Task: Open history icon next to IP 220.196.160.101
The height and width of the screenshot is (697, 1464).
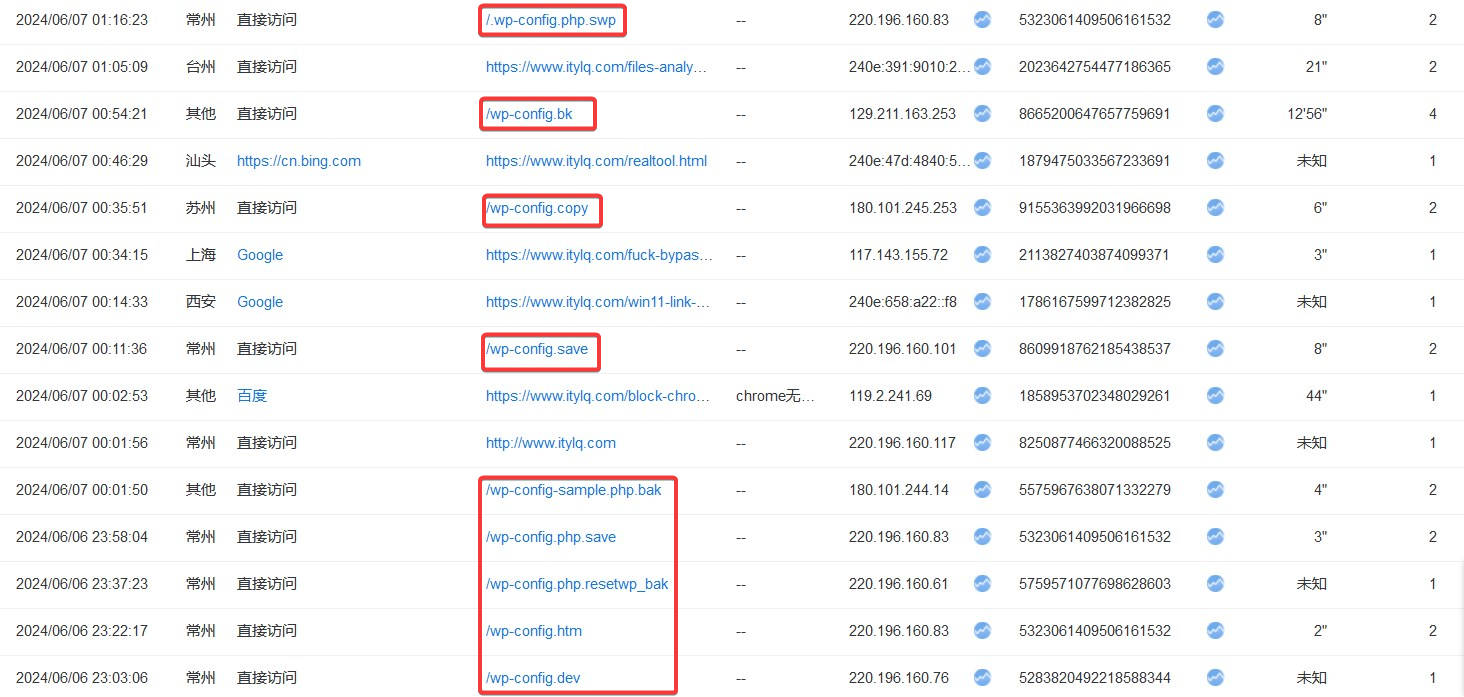Action: (982, 348)
